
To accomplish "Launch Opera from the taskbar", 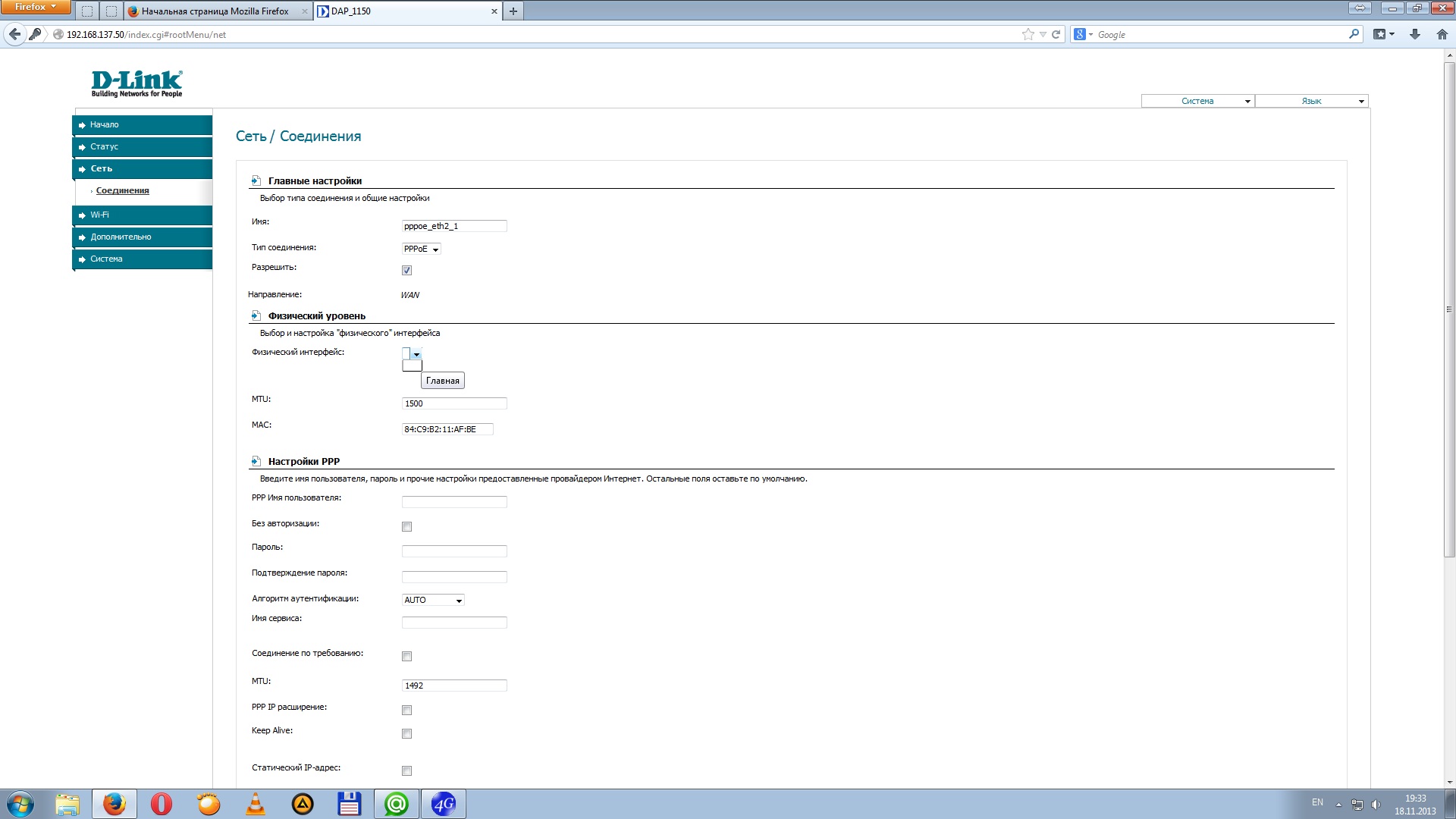I will 161,804.
